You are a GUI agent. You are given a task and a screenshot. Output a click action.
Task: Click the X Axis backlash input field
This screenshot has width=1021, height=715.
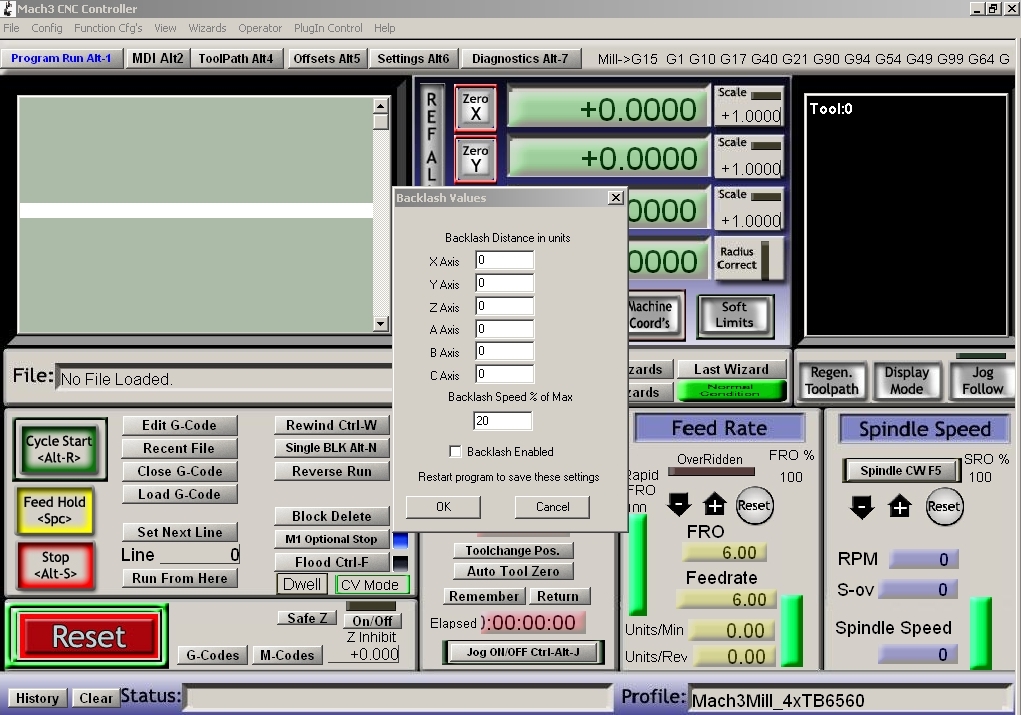504,261
